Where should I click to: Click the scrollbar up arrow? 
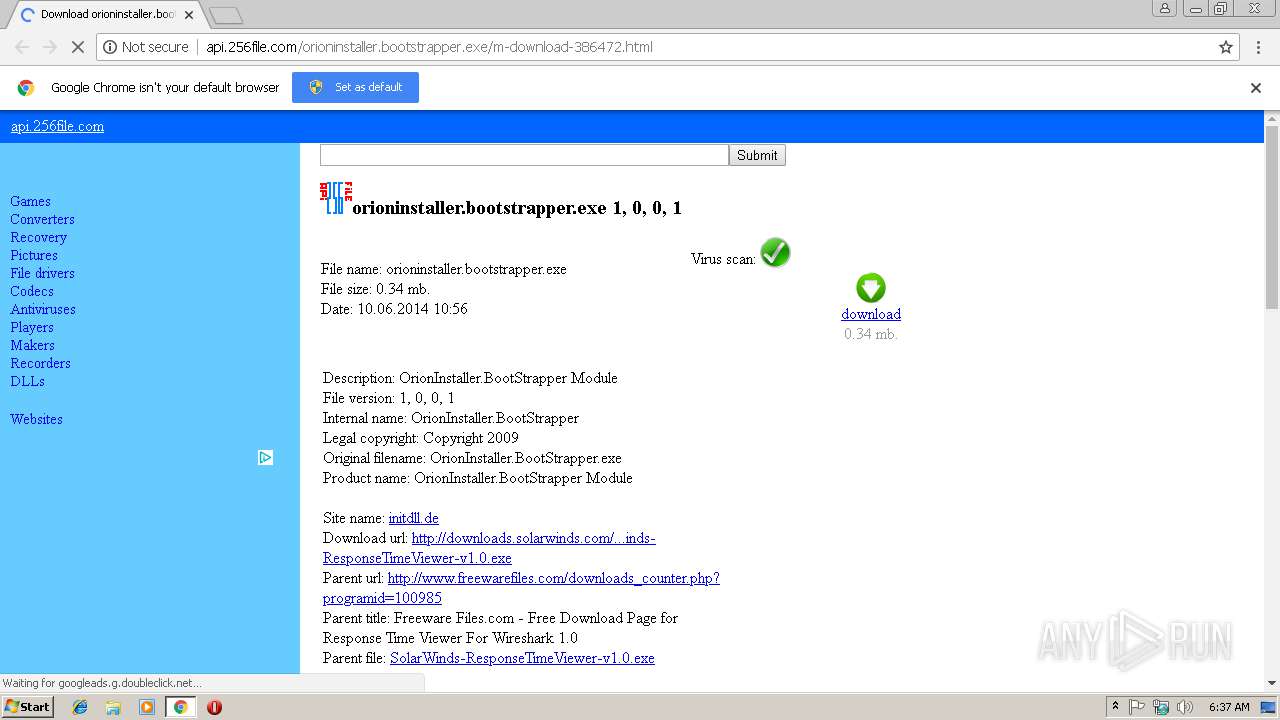tap(1272, 118)
